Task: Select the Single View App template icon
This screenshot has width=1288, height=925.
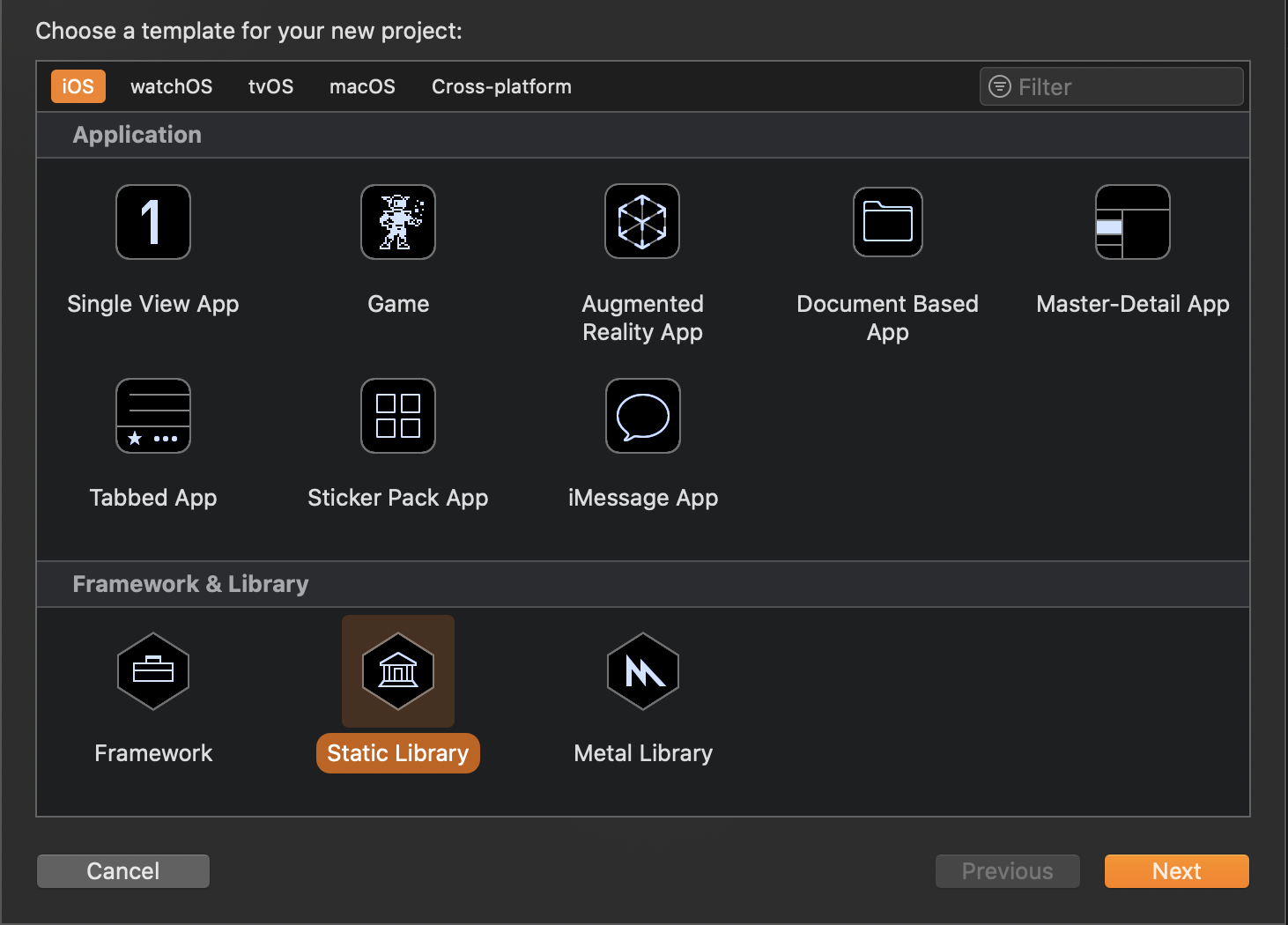Action: click(x=153, y=222)
